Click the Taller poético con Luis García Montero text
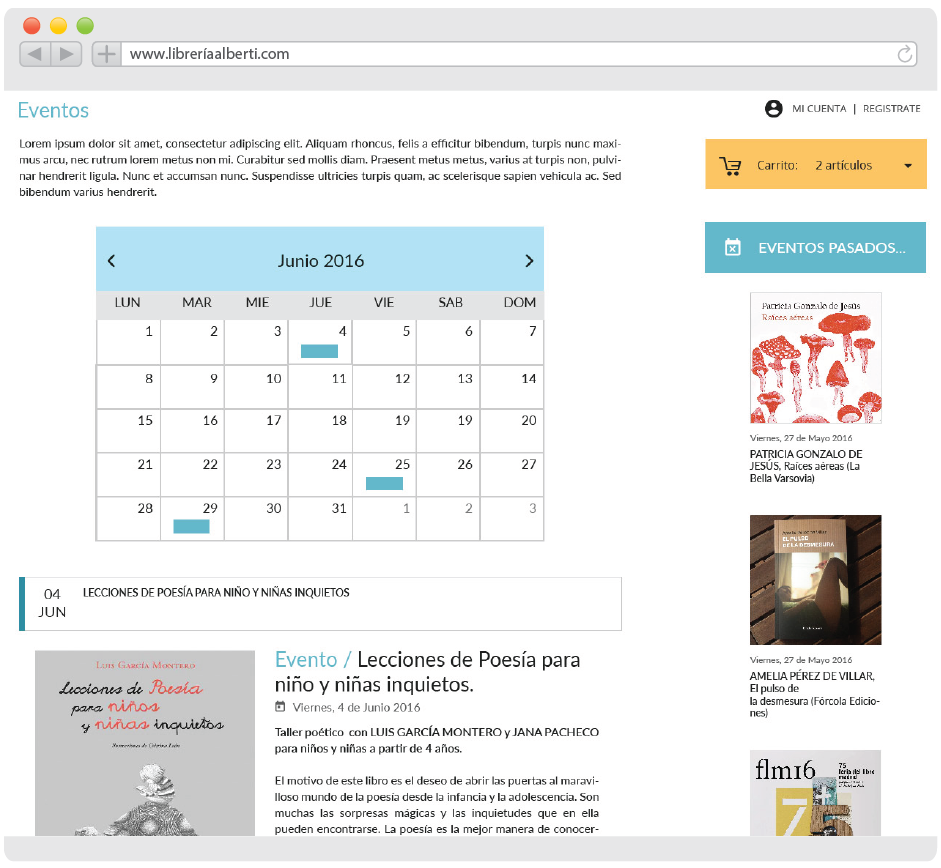 (x=437, y=740)
